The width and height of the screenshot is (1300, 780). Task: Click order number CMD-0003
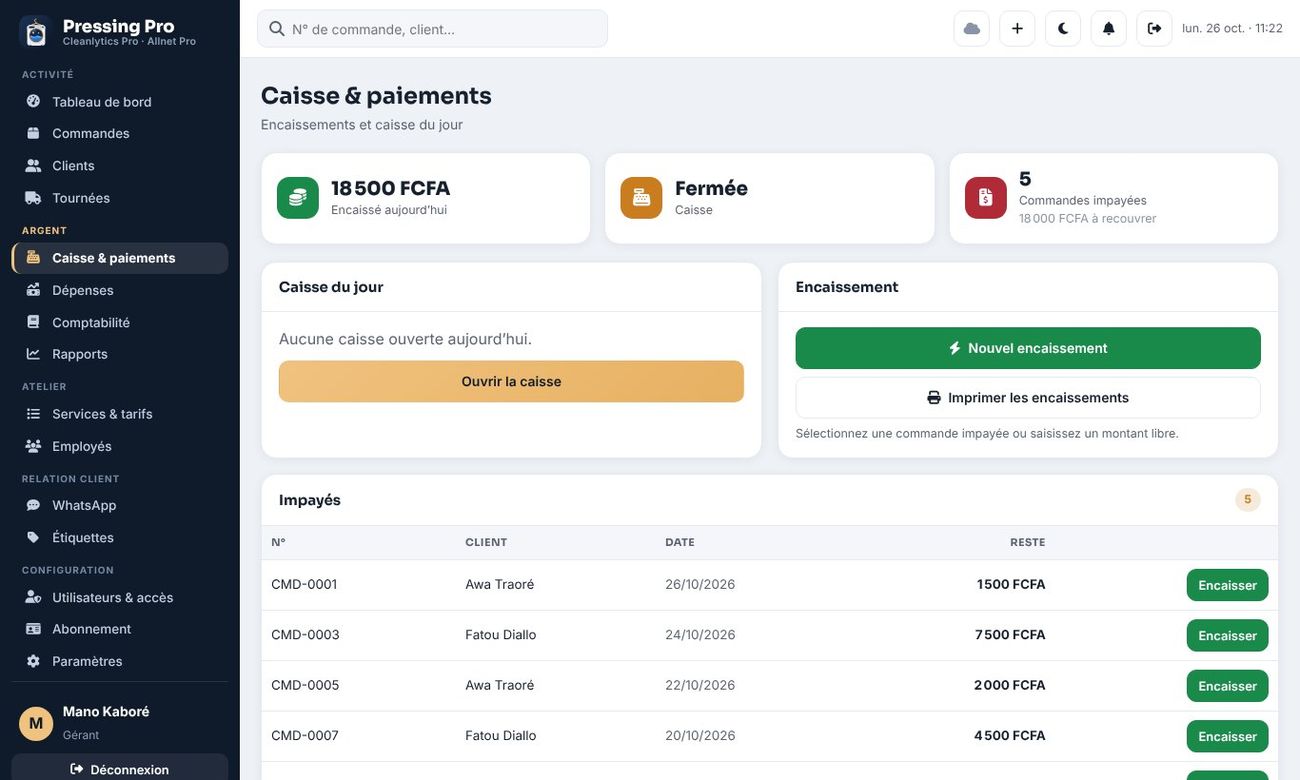305,634
